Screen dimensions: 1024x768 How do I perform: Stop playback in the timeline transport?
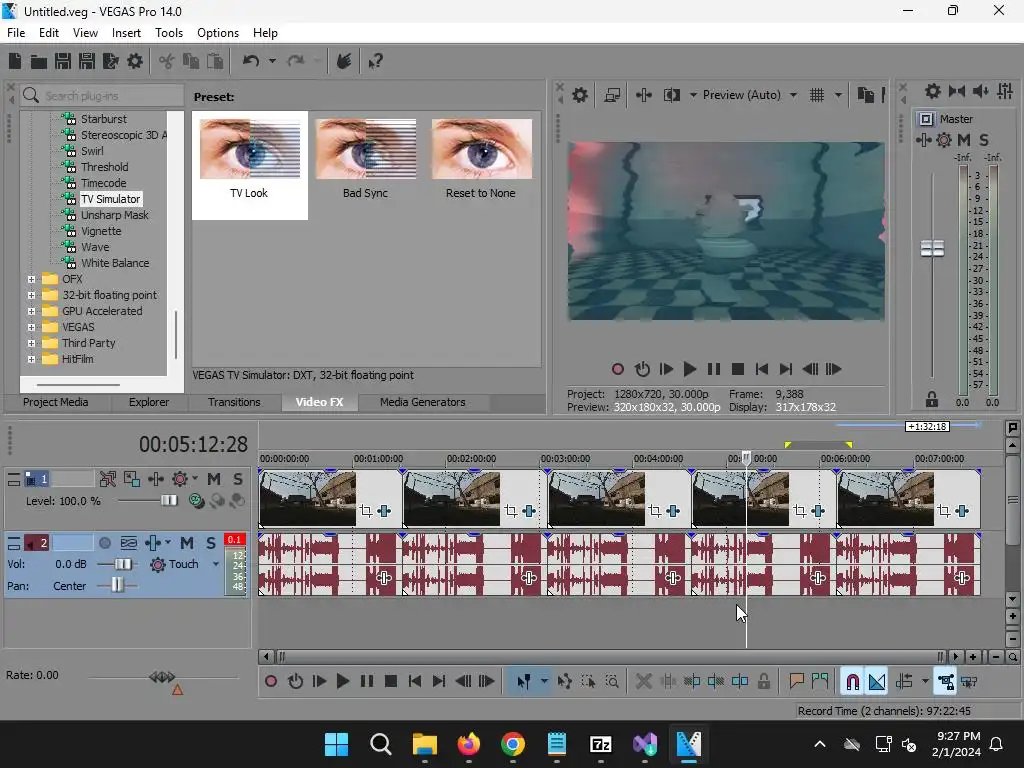tap(391, 682)
